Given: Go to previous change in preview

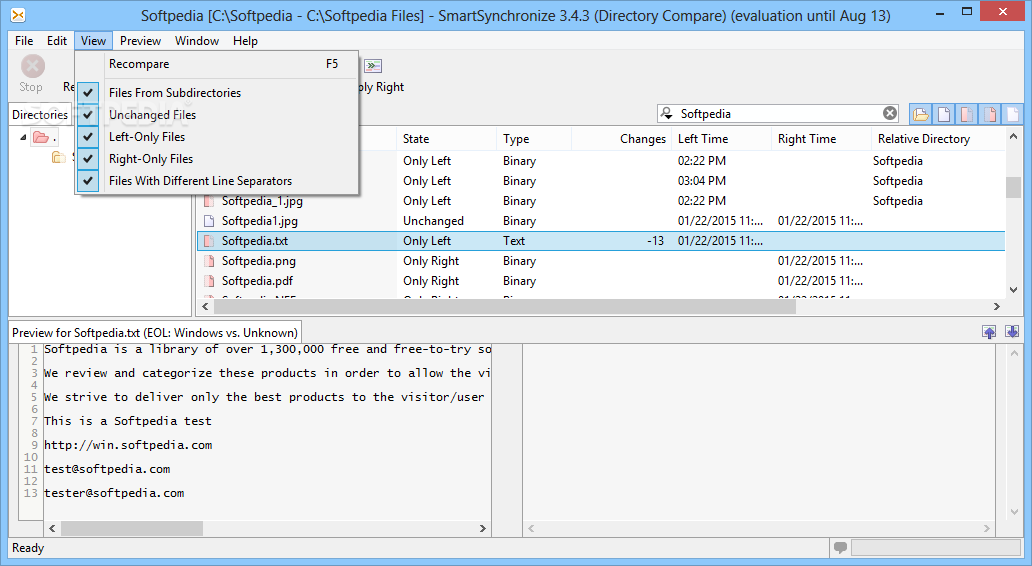Looking at the screenshot, I should 989,332.
